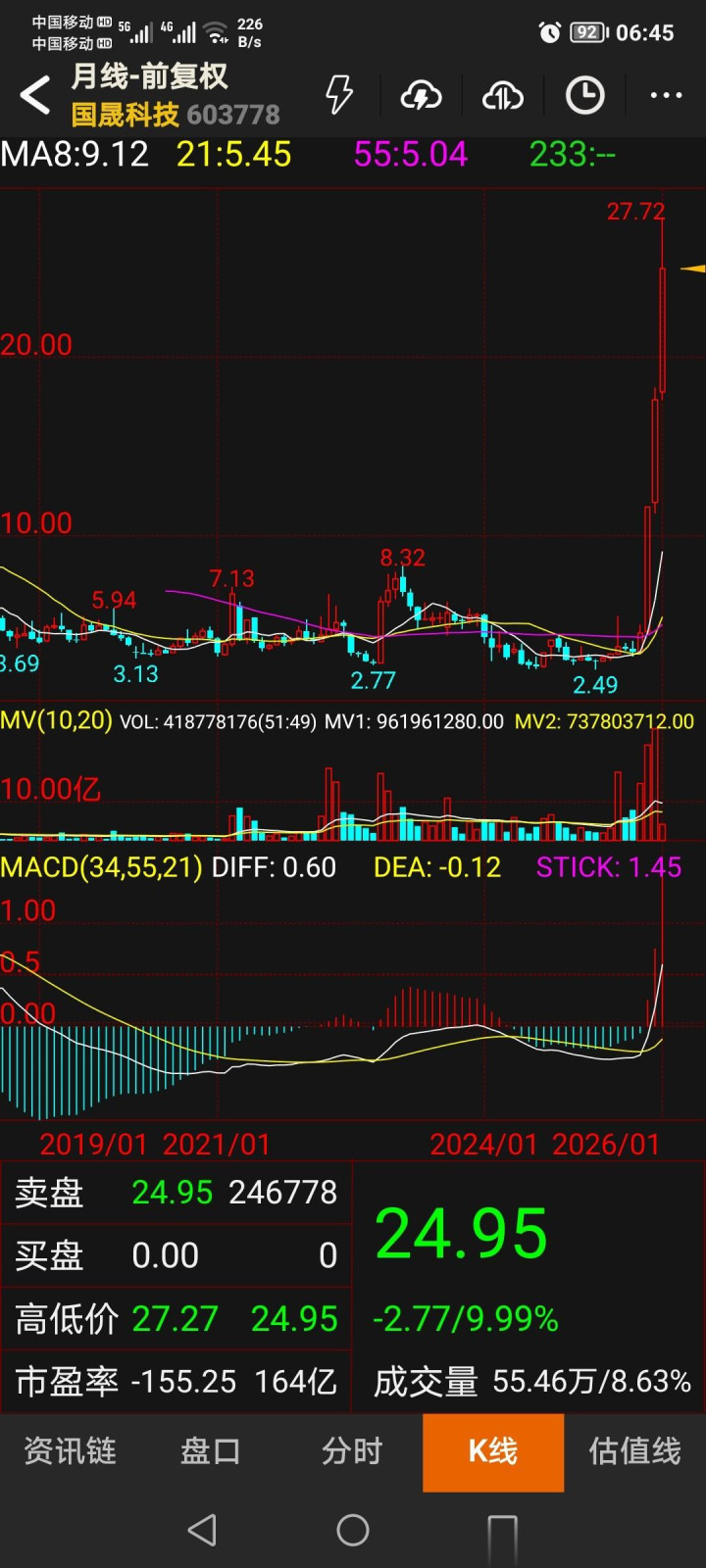Tap the tallest red volume bar
The height and width of the screenshot is (1568, 706).
656,783
